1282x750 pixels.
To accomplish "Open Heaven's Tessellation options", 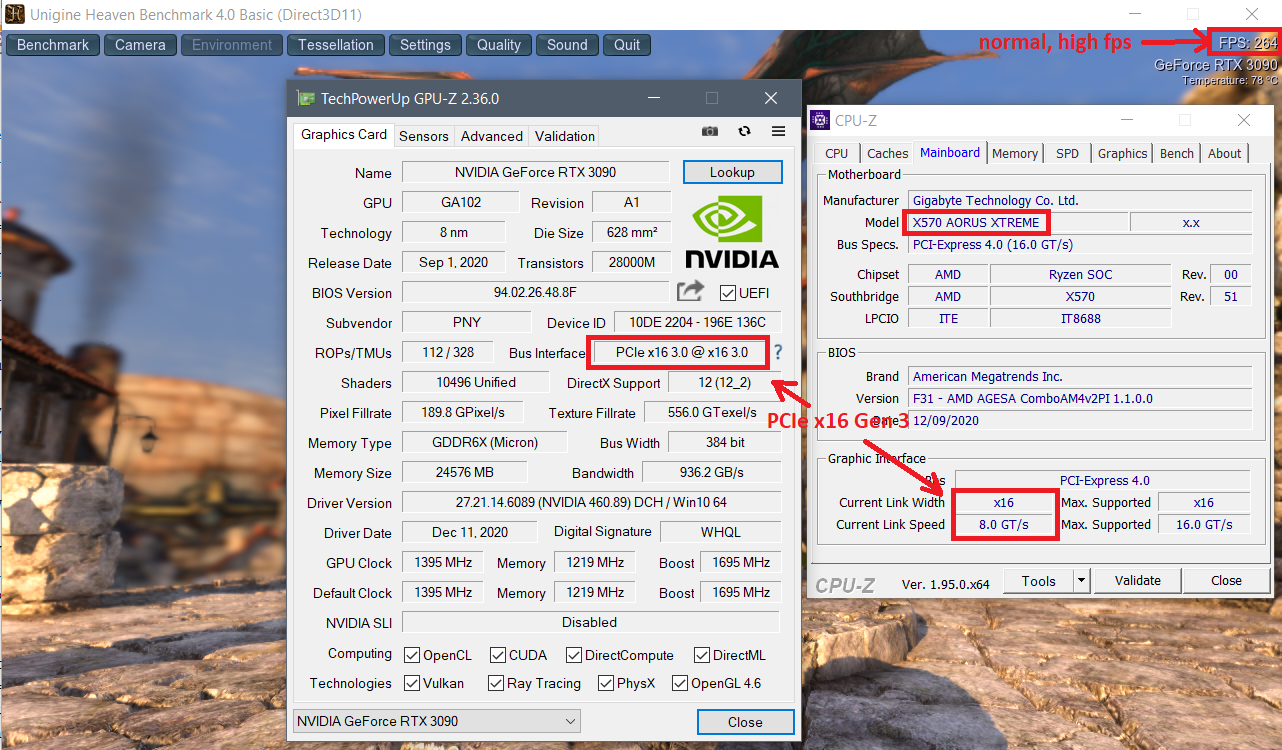I will pos(335,44).
